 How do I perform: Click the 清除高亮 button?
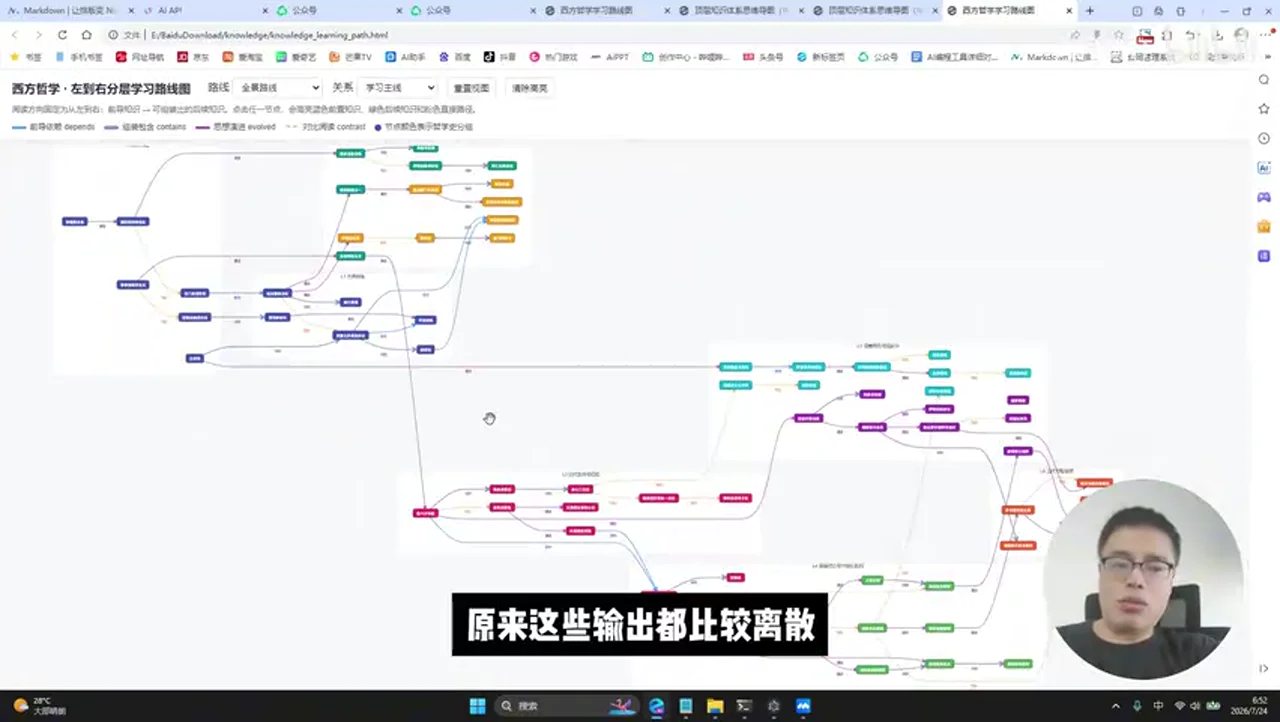530,88
